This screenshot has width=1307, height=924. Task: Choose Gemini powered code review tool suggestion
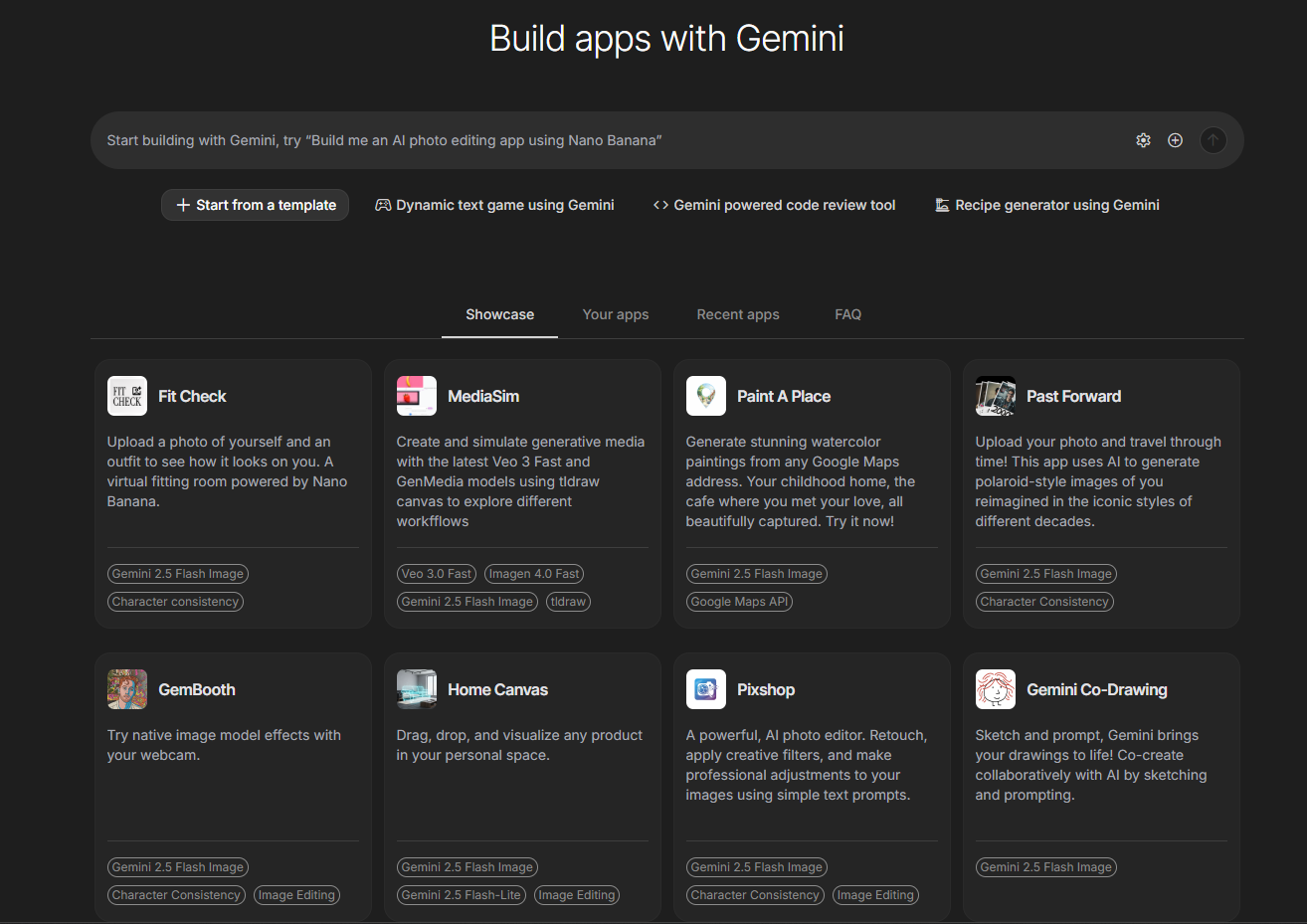(774, 205)
